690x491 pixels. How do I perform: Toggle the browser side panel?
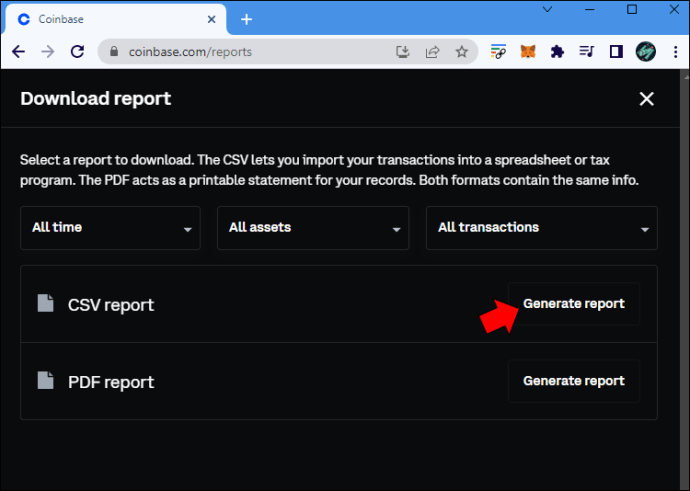(616, 52)
